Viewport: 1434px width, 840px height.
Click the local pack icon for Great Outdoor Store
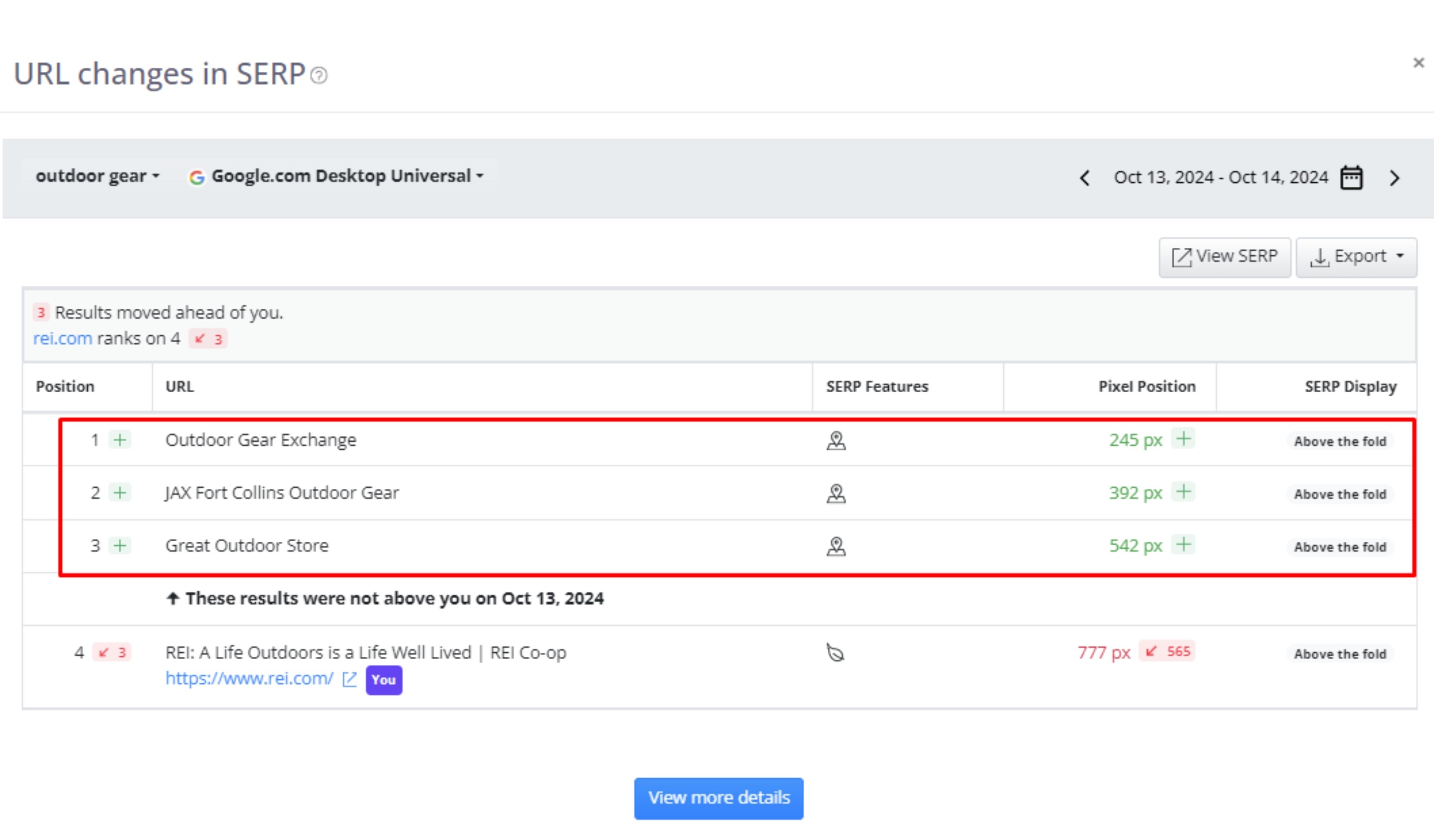[836, 546]
